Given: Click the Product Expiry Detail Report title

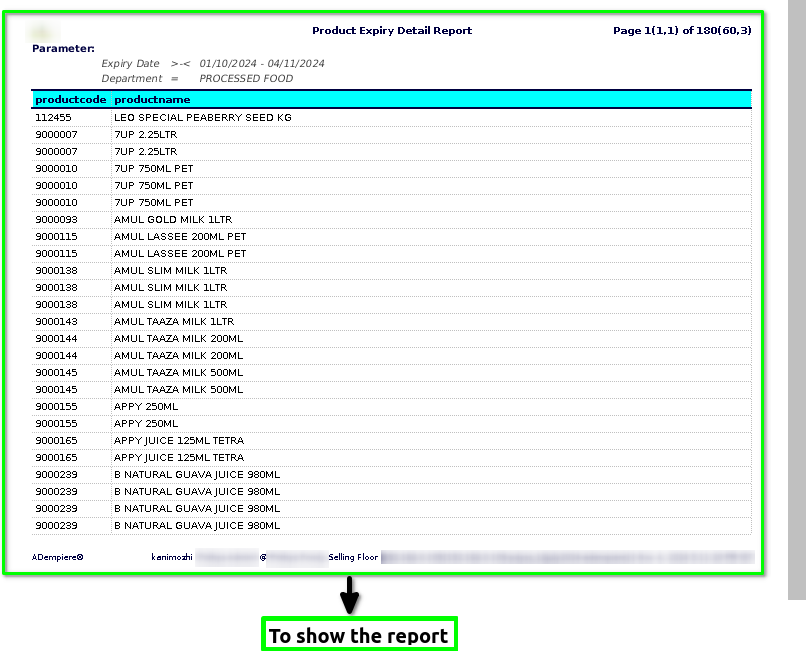Looking at the screenshot, I should click(392, 31).
